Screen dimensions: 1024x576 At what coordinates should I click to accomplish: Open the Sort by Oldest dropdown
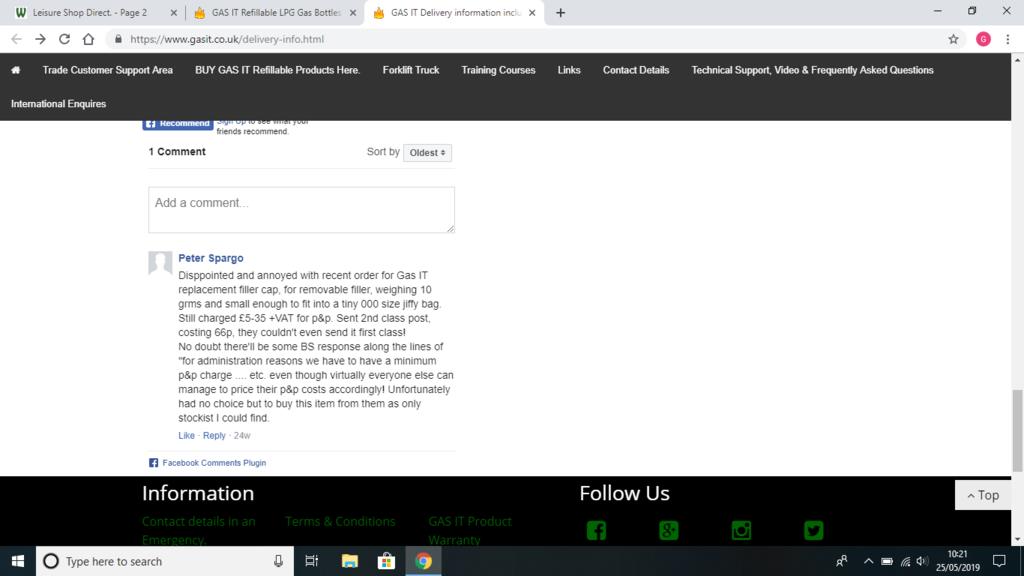pyautogui.click(x=427, y=153)
